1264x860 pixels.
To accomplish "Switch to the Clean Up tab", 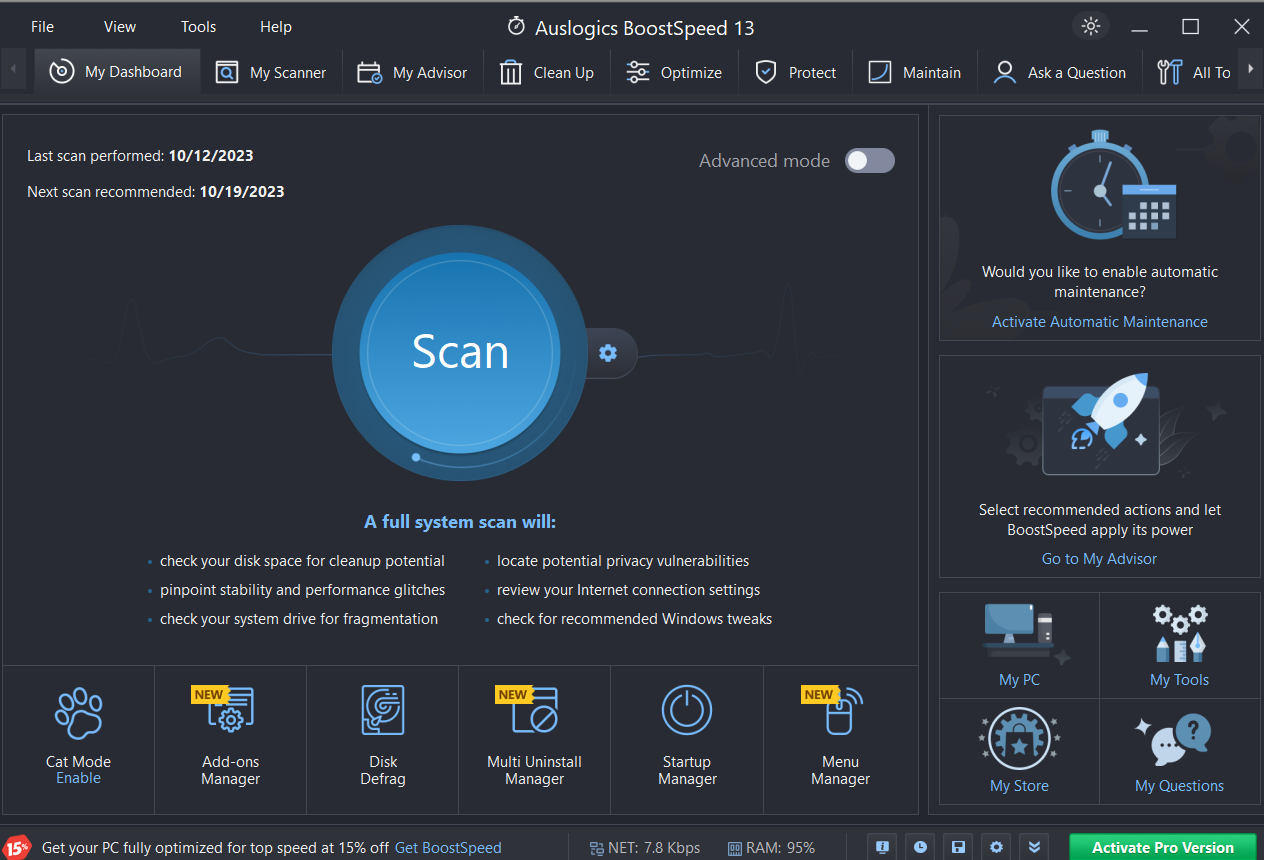I will point(547,72).
